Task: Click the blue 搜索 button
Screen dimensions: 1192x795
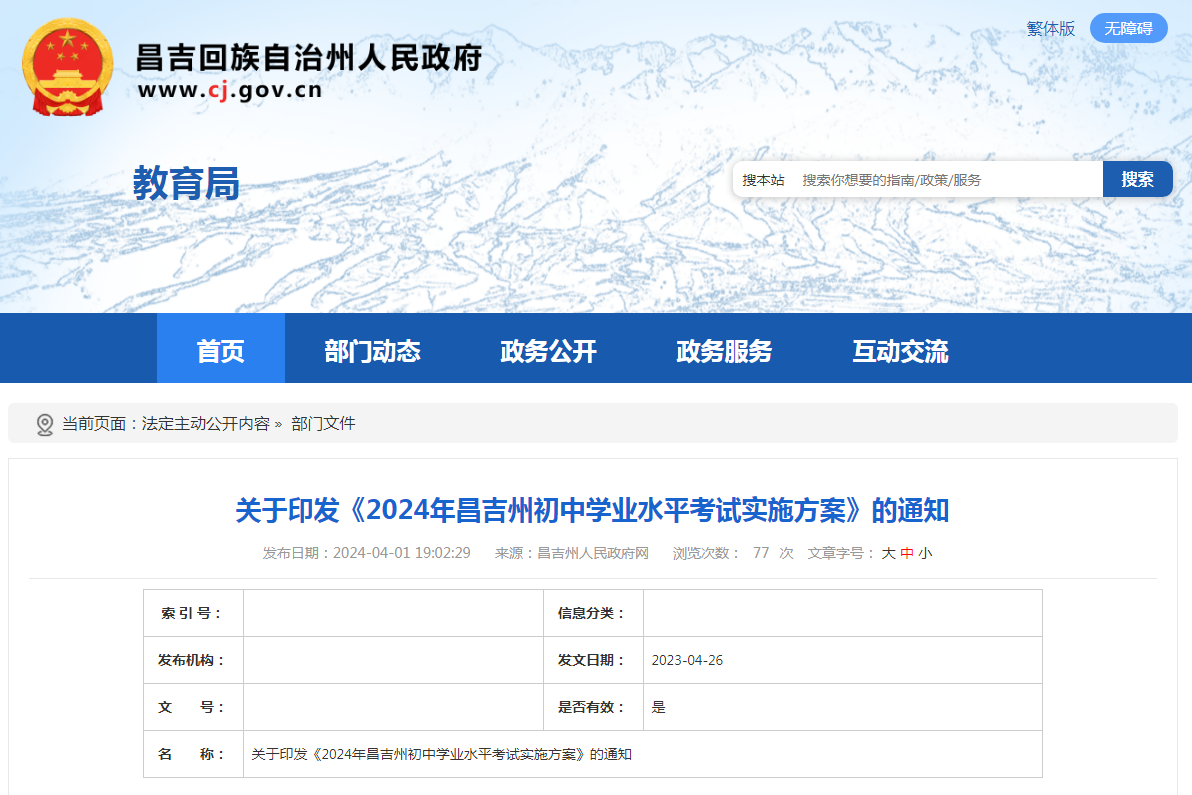Action: click(1137, 179)
